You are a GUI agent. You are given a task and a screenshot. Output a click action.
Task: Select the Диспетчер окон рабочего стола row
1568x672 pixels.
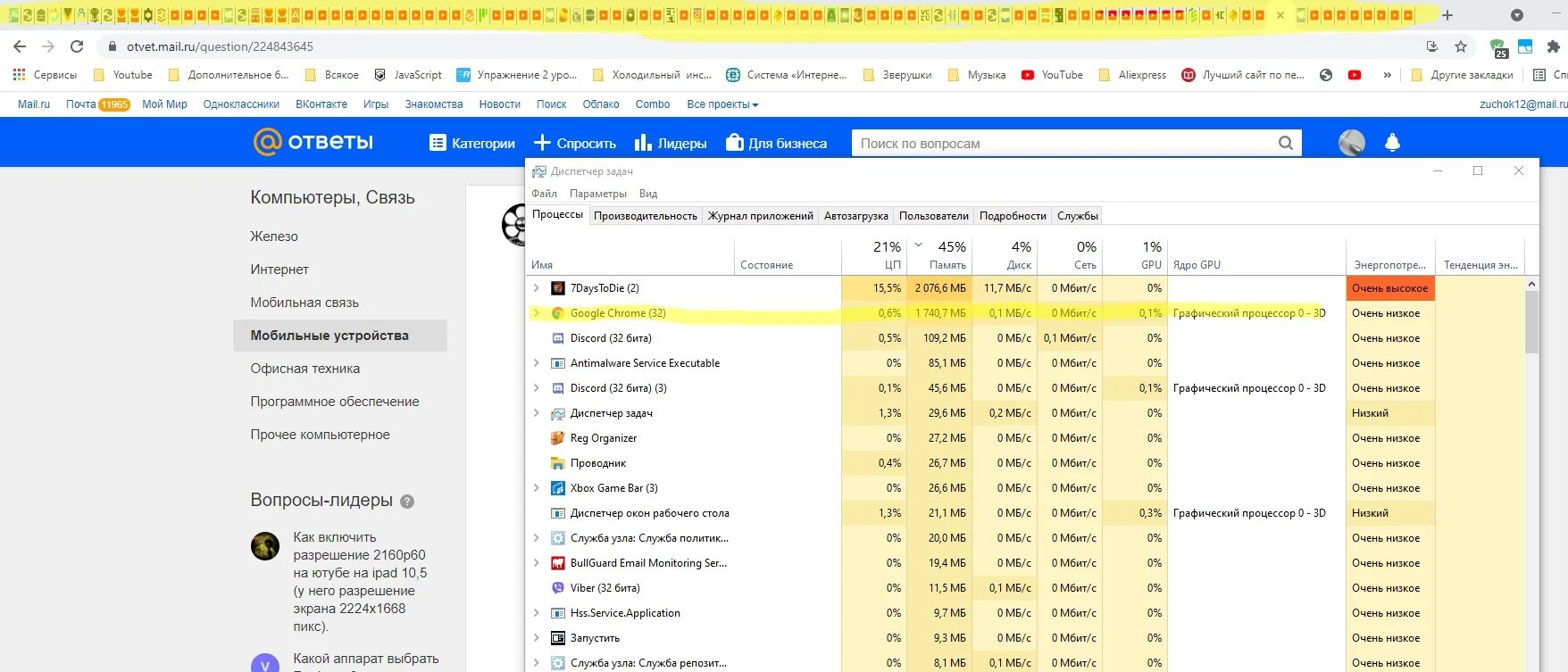tap(1025, 513)
